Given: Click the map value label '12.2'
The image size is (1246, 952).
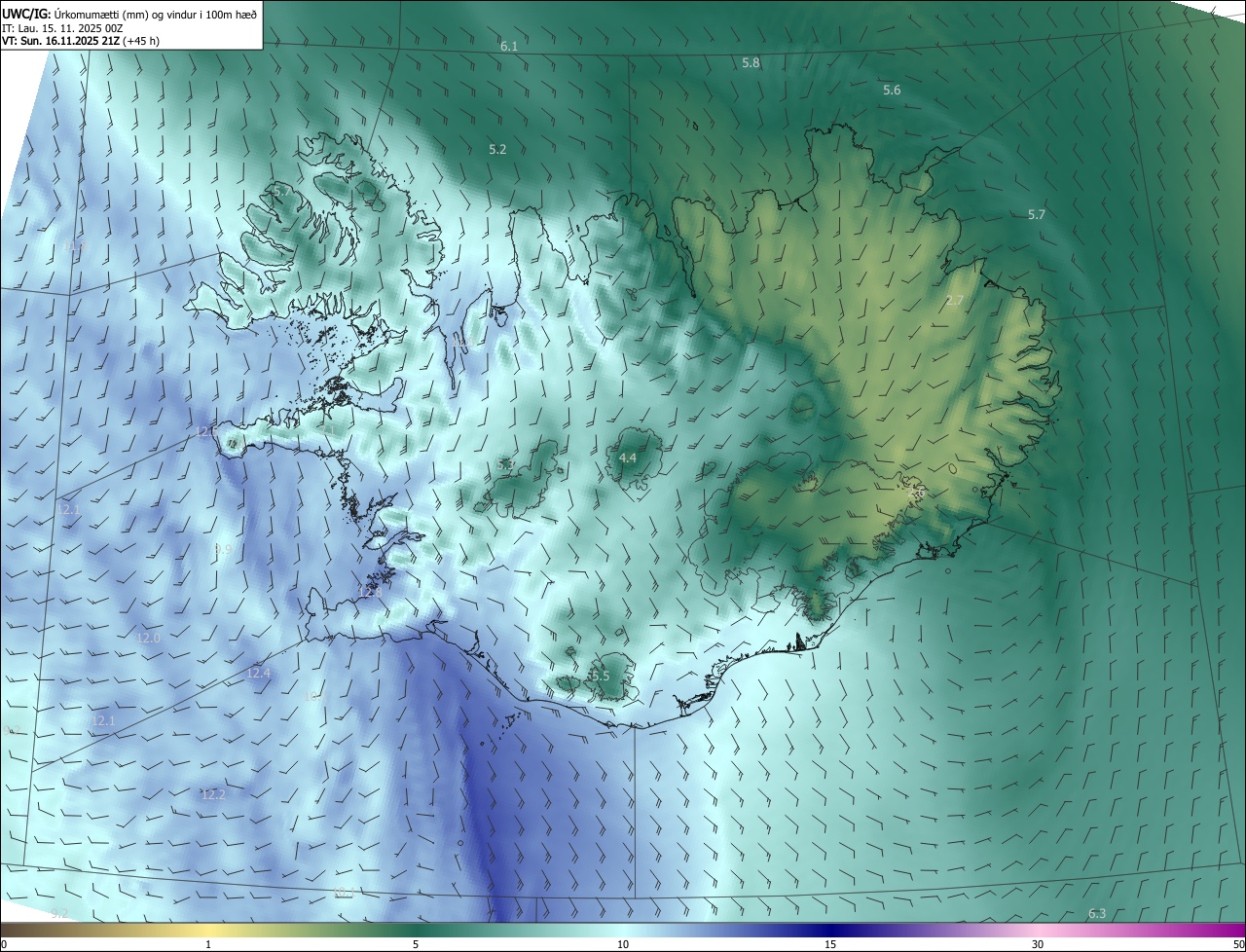Looking at the screenshot, I should 213,794.
